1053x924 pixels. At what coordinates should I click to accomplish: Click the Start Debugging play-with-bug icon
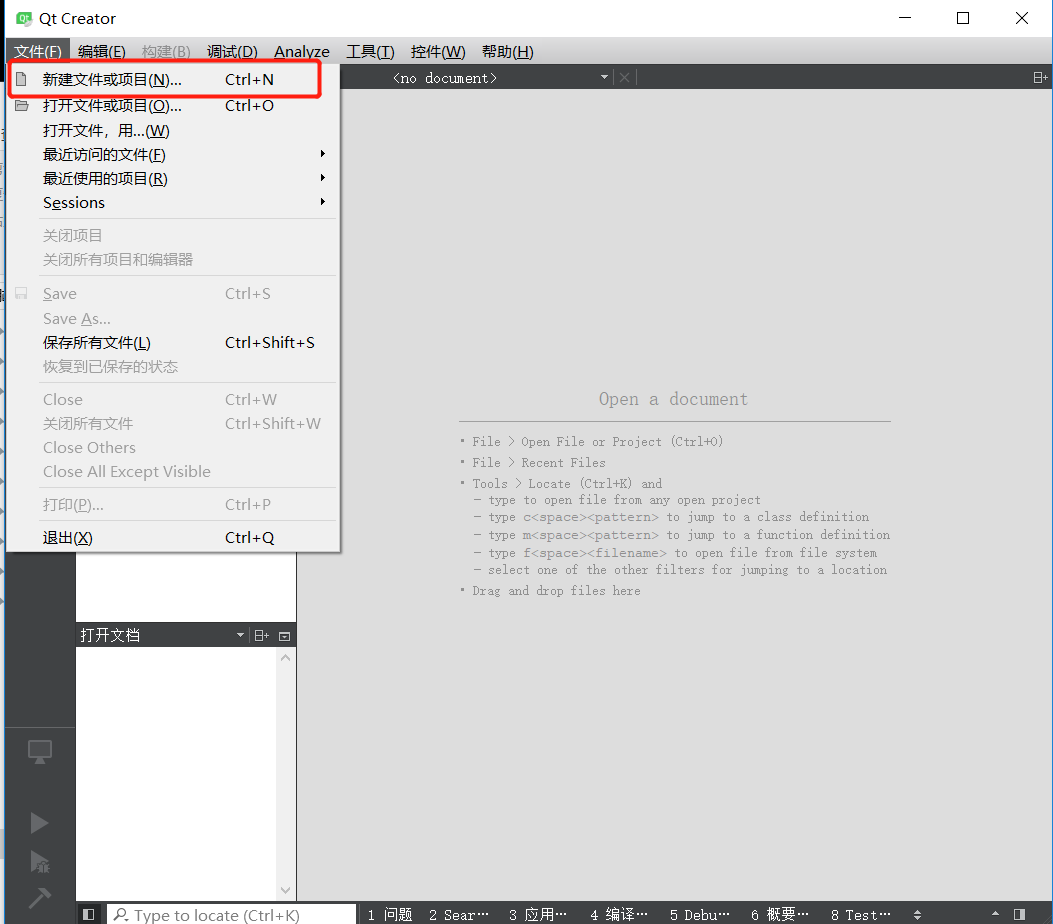40,862
